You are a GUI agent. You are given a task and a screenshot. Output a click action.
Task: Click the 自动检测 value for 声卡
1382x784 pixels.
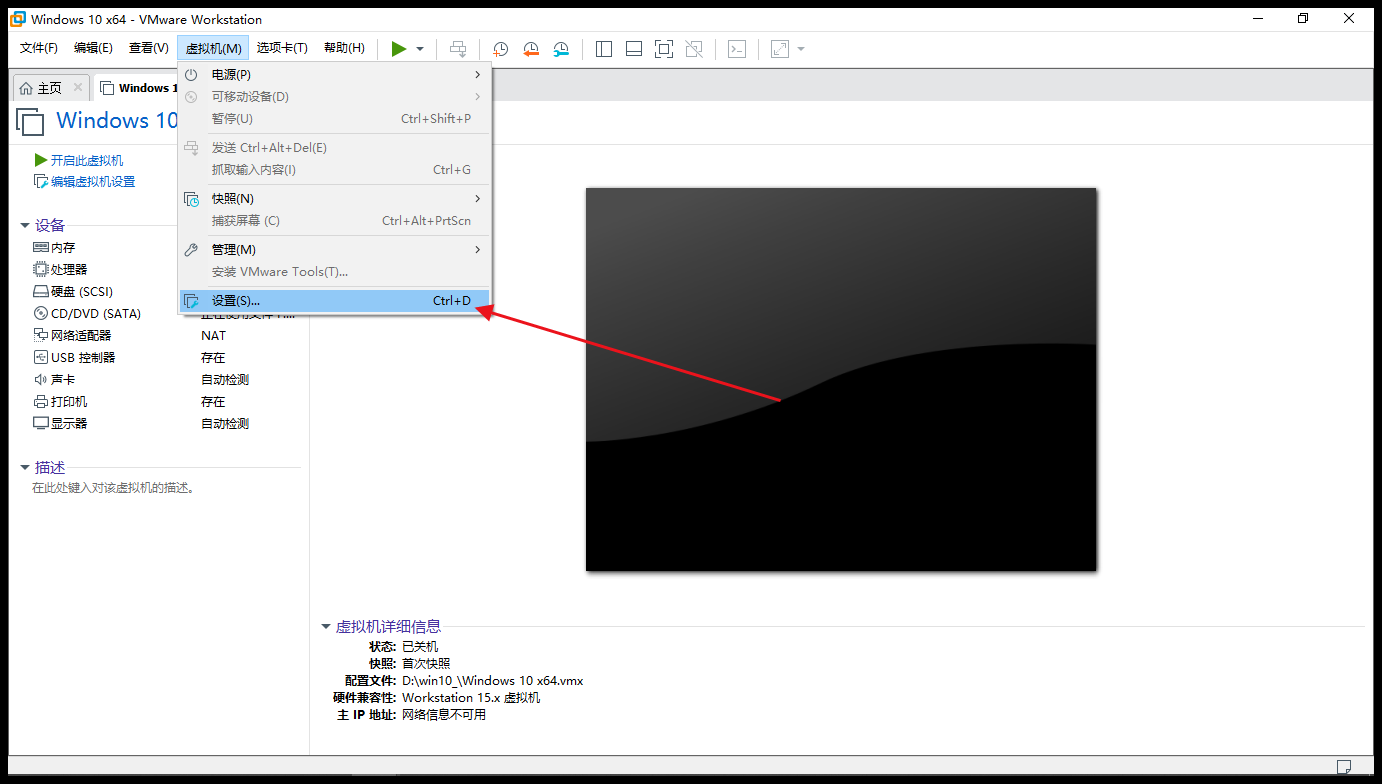[225, 380]
